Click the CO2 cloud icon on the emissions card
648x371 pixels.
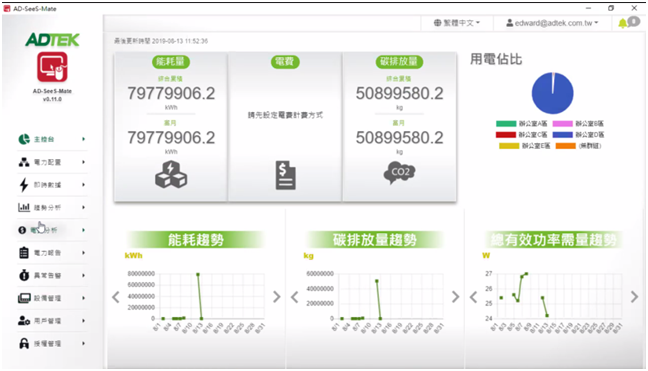click(399, 173)
